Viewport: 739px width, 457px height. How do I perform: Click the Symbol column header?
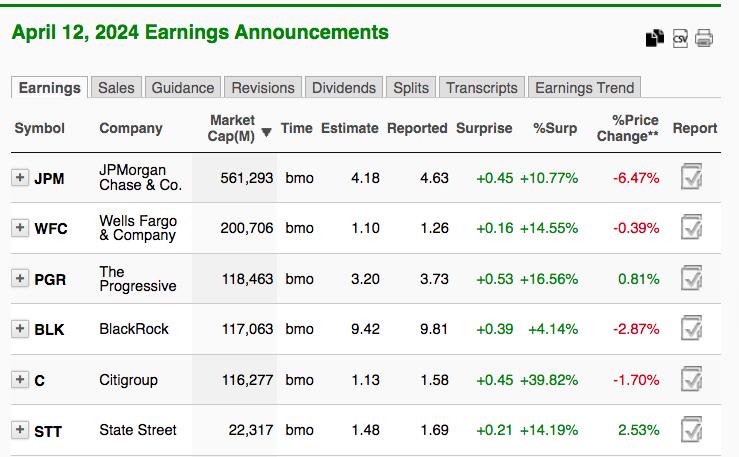(x=39, y=128)
